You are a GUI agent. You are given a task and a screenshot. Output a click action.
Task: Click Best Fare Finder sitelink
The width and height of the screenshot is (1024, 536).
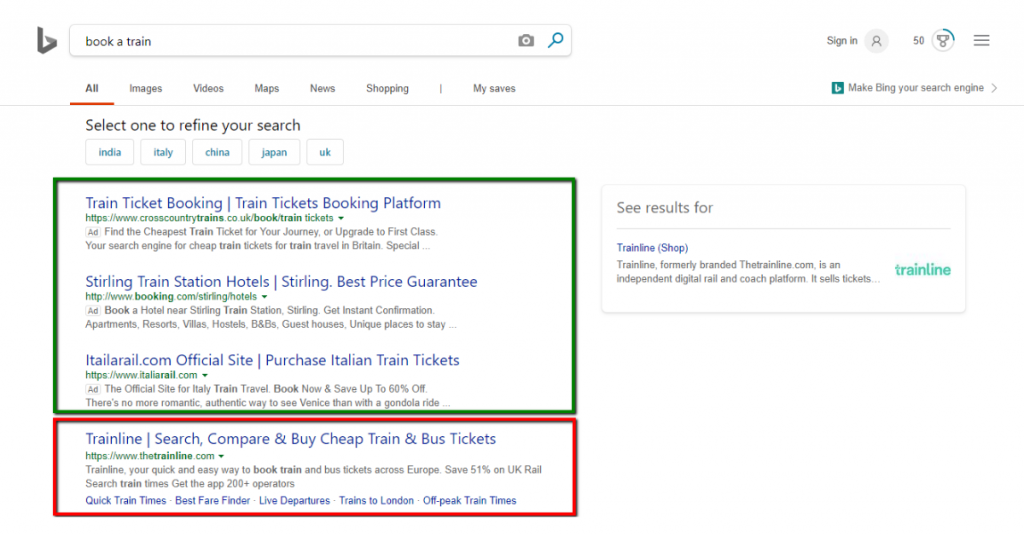[212, 501]
